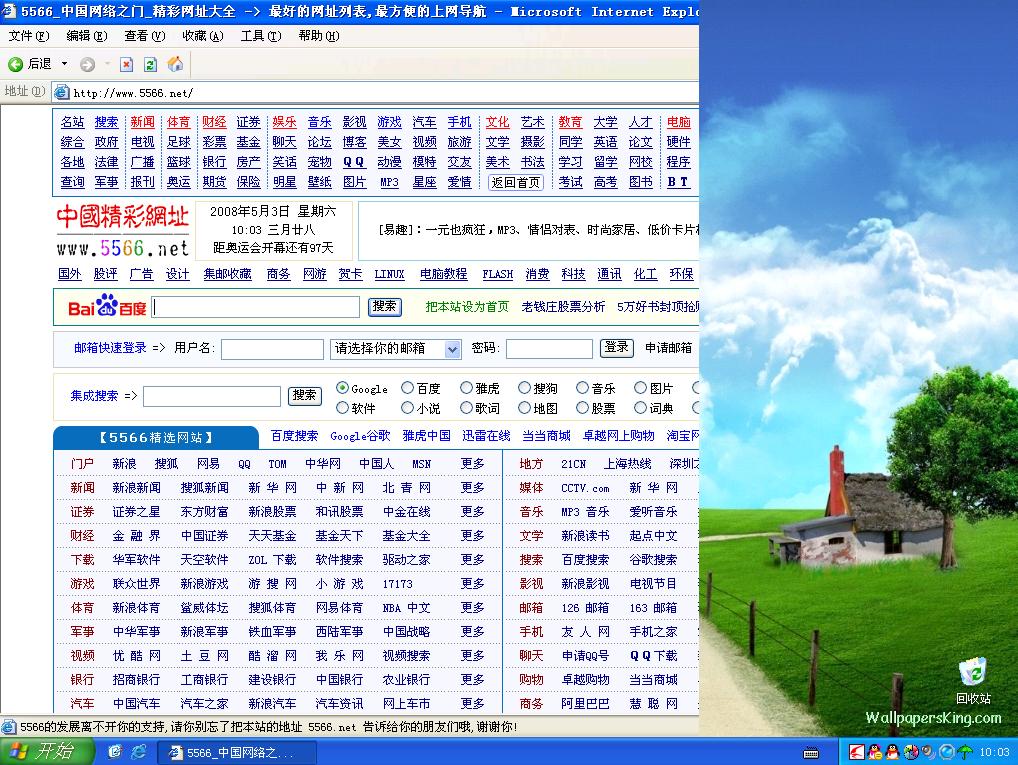Click the Home page icon in toolbar
The image size is (1018, 765).
(175, 64)
